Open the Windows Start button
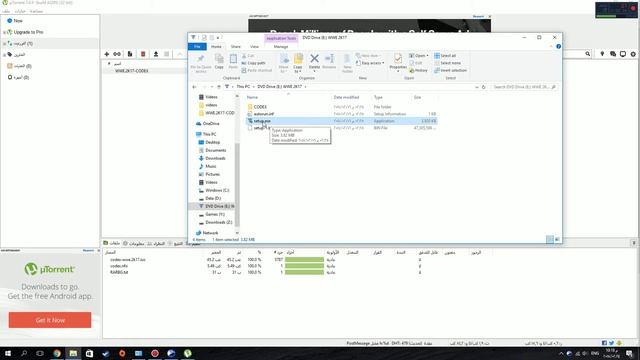Image resolution: width=640 pixels, height=360 pixels. tap(8, 353)
